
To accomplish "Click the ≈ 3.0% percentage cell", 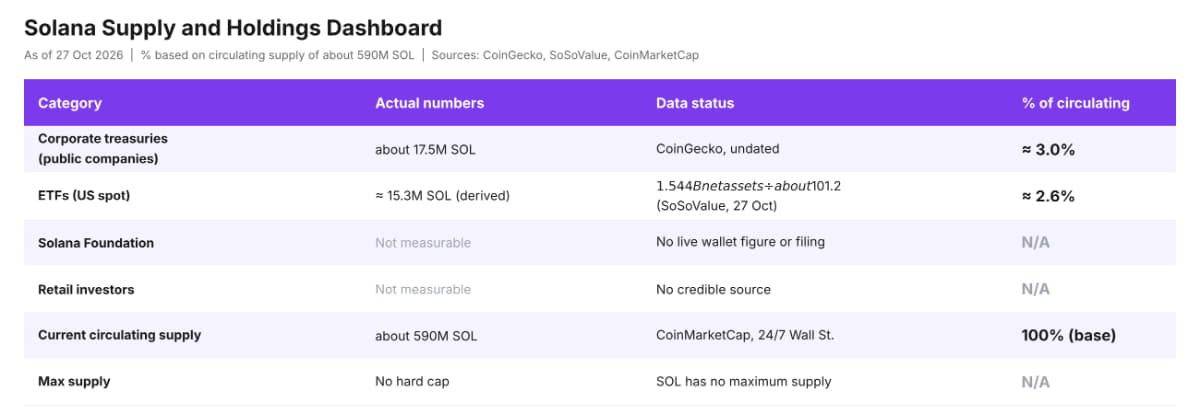I will pyautogui.click(x=1048, y=149).
